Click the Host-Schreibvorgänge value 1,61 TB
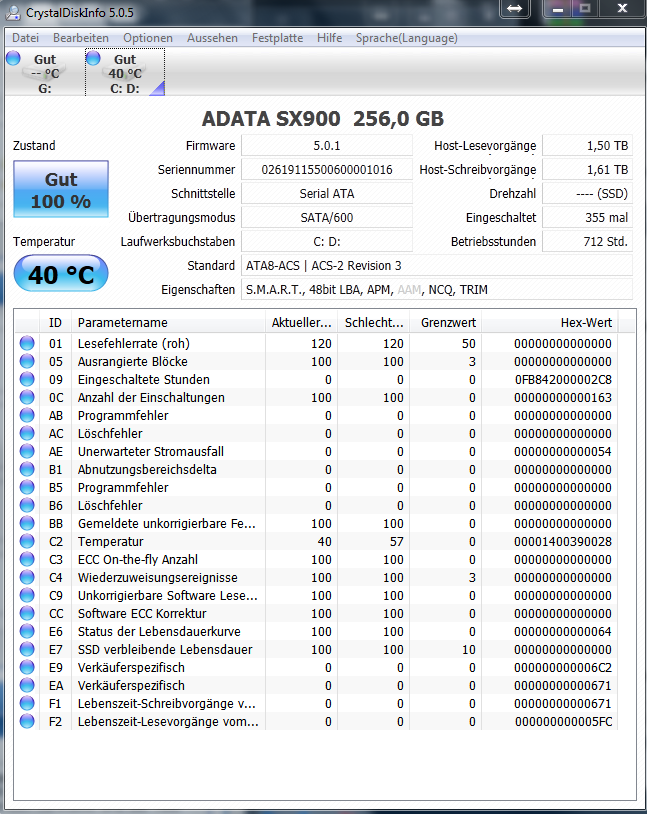This screenshot has width=647, height=814. click(587, 169)
